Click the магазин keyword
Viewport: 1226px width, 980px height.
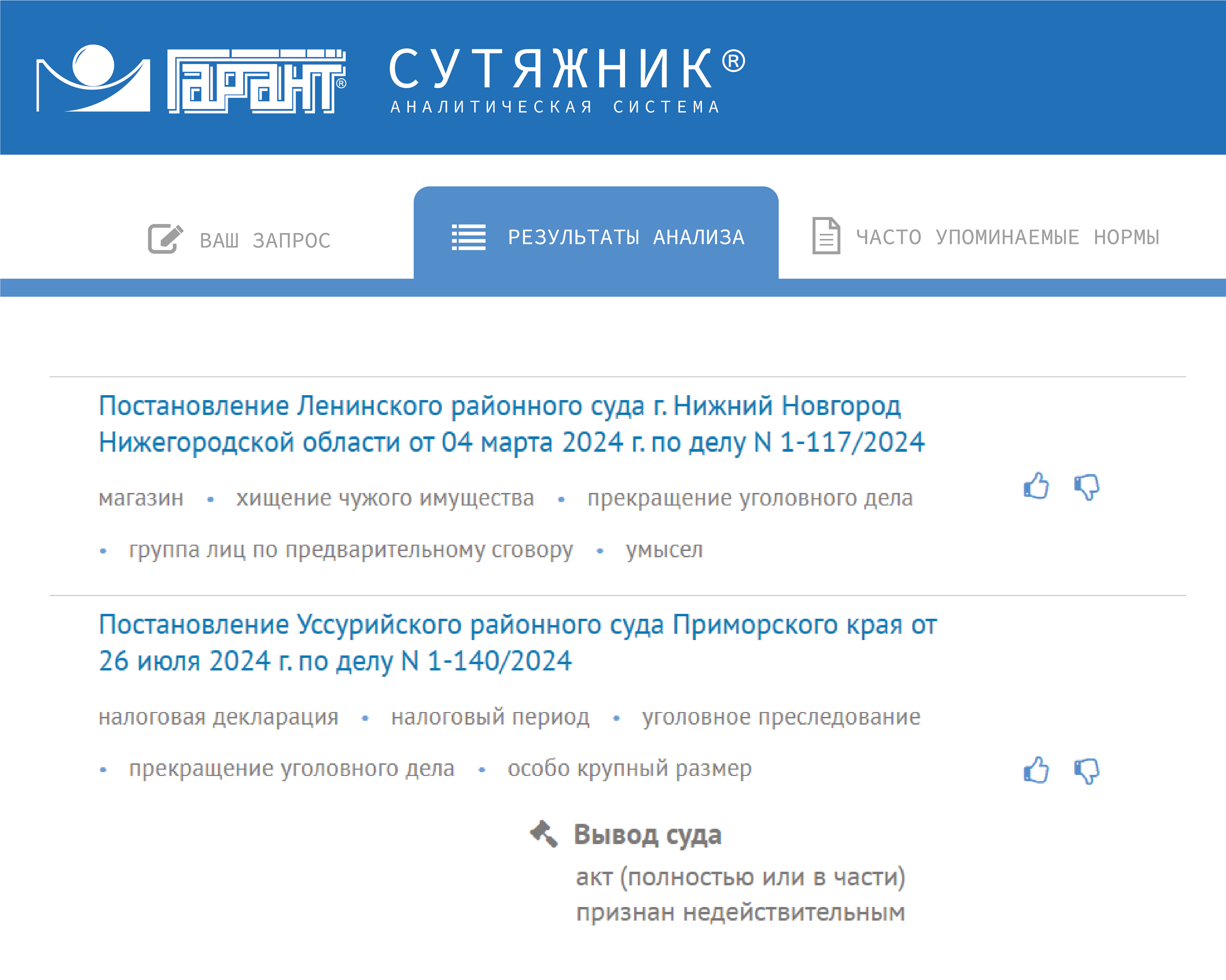coord(141,498)
